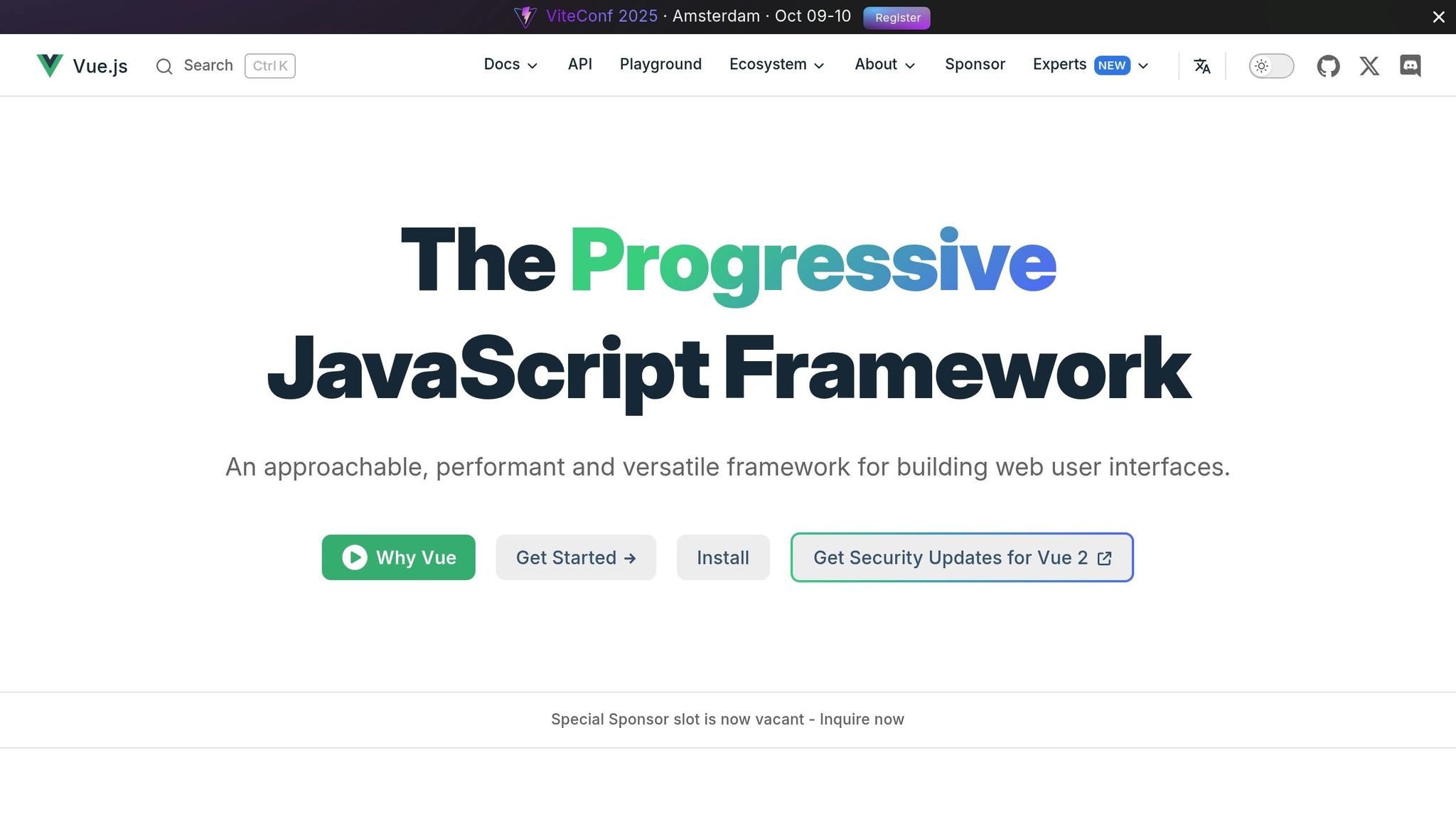Click the Install button
Viewport: 1456px width, 819px height.
(723, 557)
